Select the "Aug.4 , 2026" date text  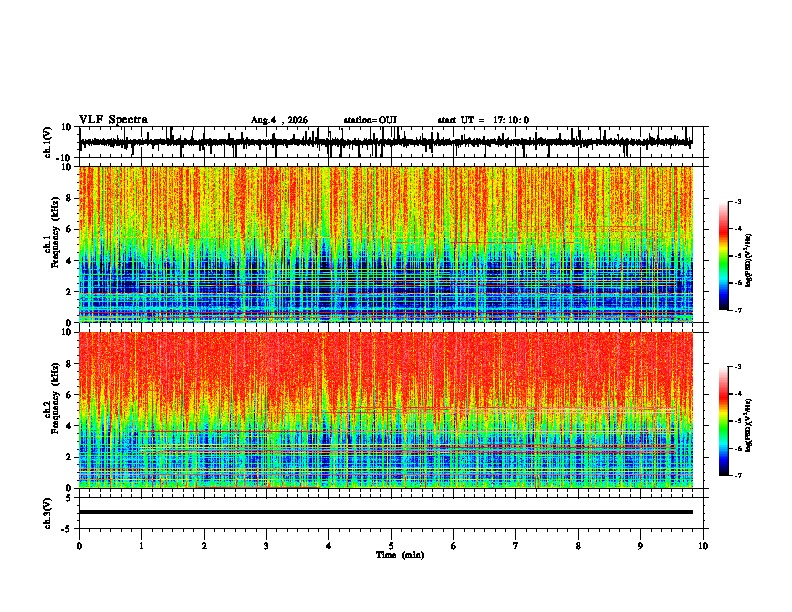tap(279, 120)
